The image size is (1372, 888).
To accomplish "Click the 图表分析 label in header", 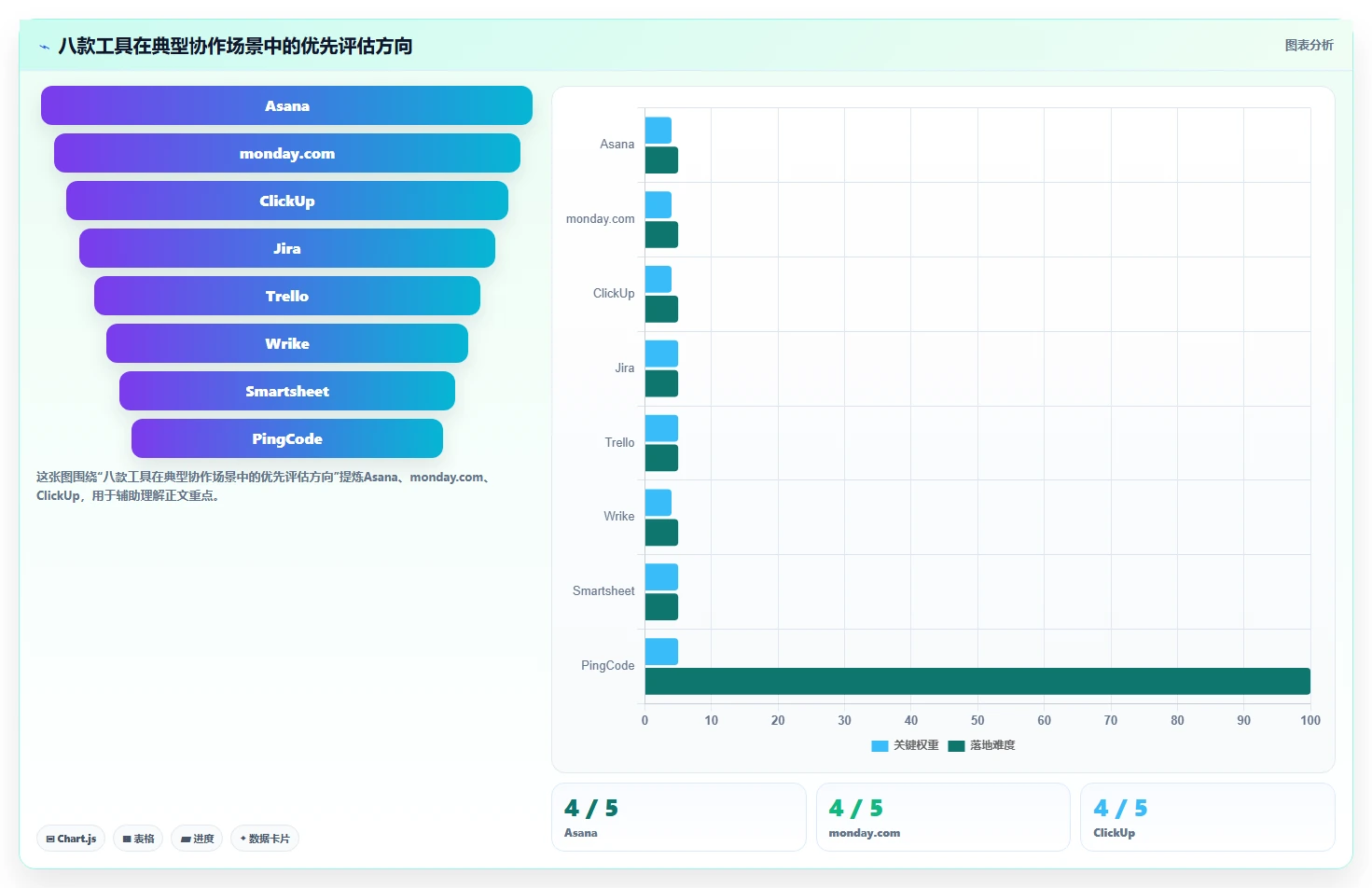I will [x=1309, y=45].
